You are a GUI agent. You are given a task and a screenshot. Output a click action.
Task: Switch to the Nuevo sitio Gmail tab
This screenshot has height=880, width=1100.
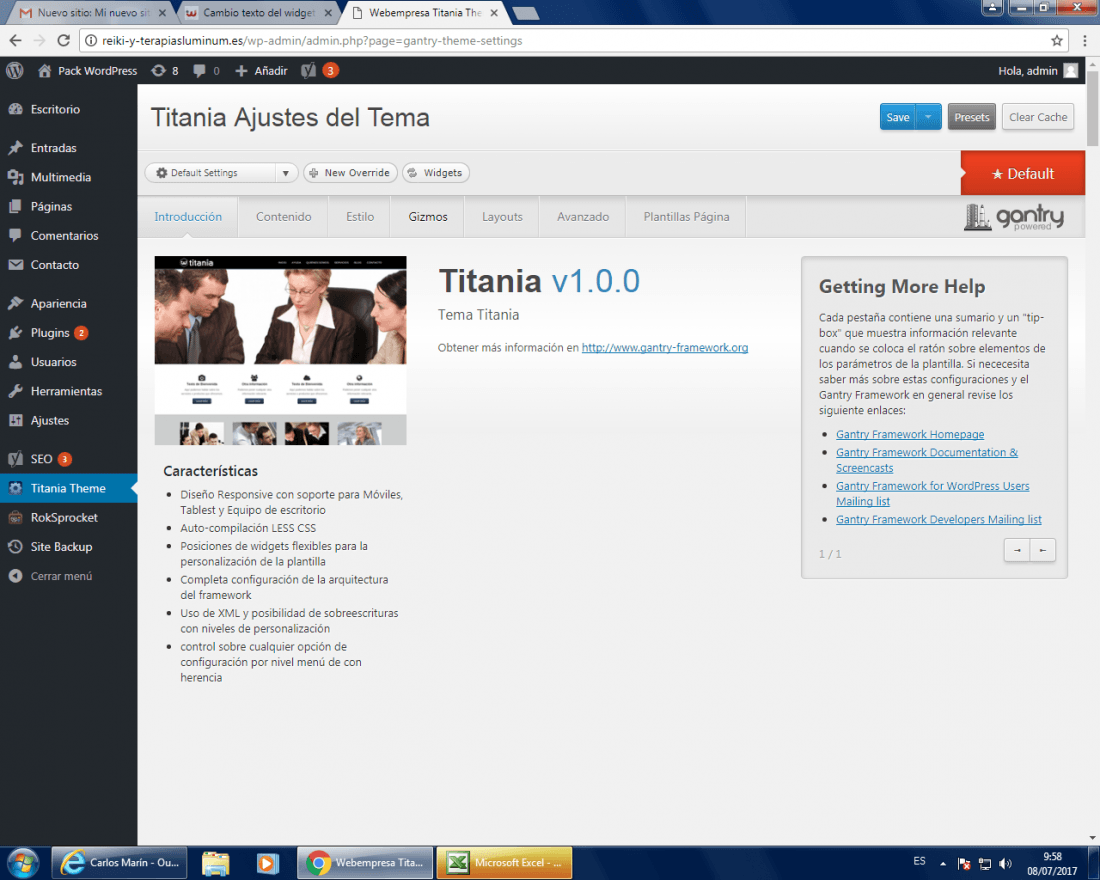coord(89,13)
